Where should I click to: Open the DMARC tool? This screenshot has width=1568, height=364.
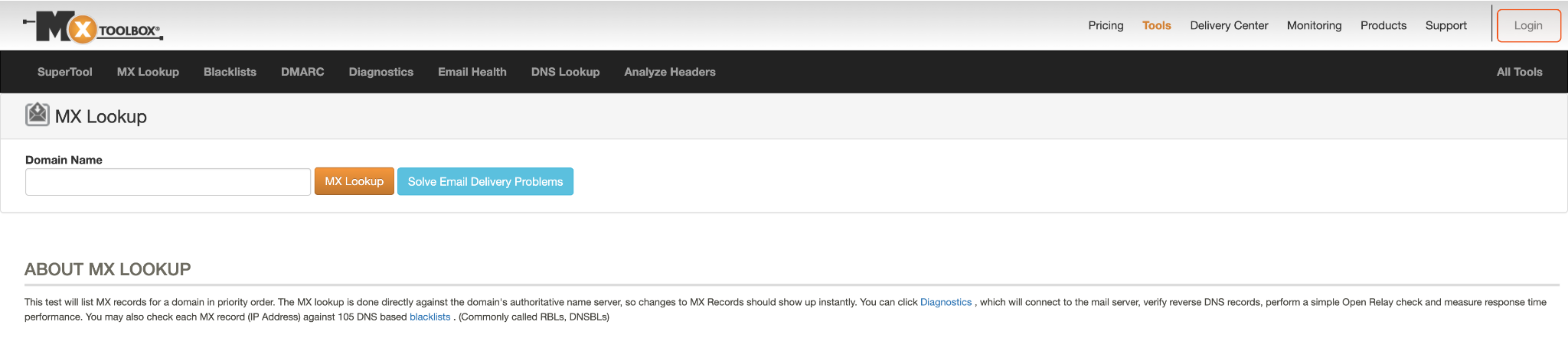302,72
